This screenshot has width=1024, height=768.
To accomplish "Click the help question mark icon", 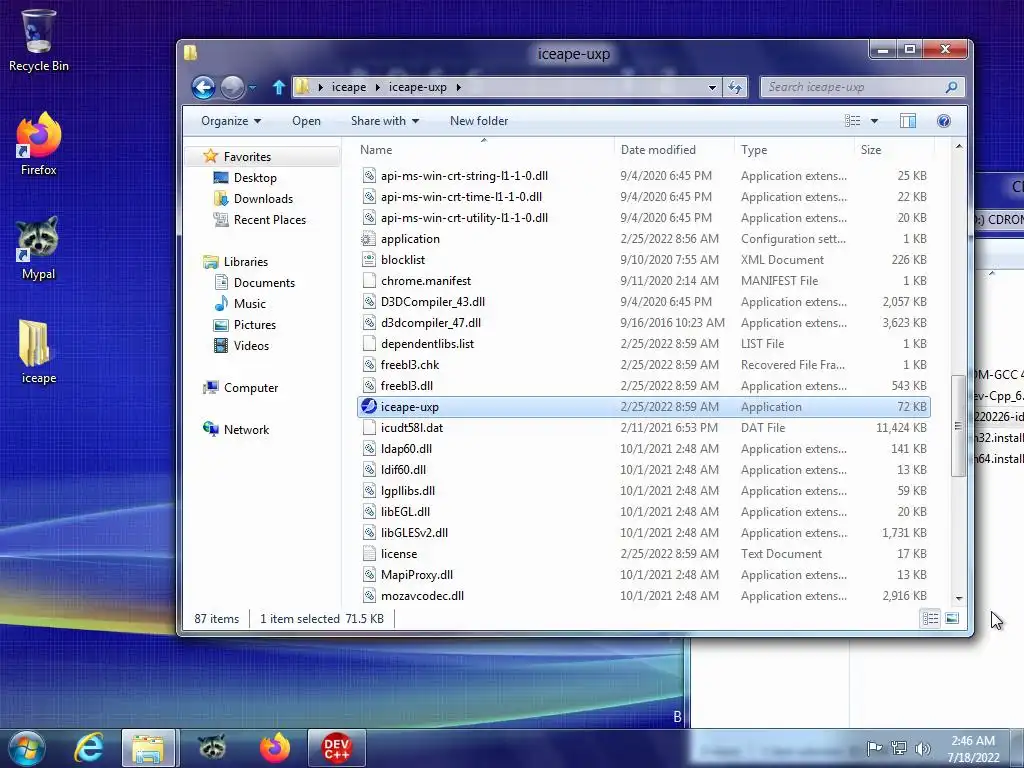I will tap(944, 121).
